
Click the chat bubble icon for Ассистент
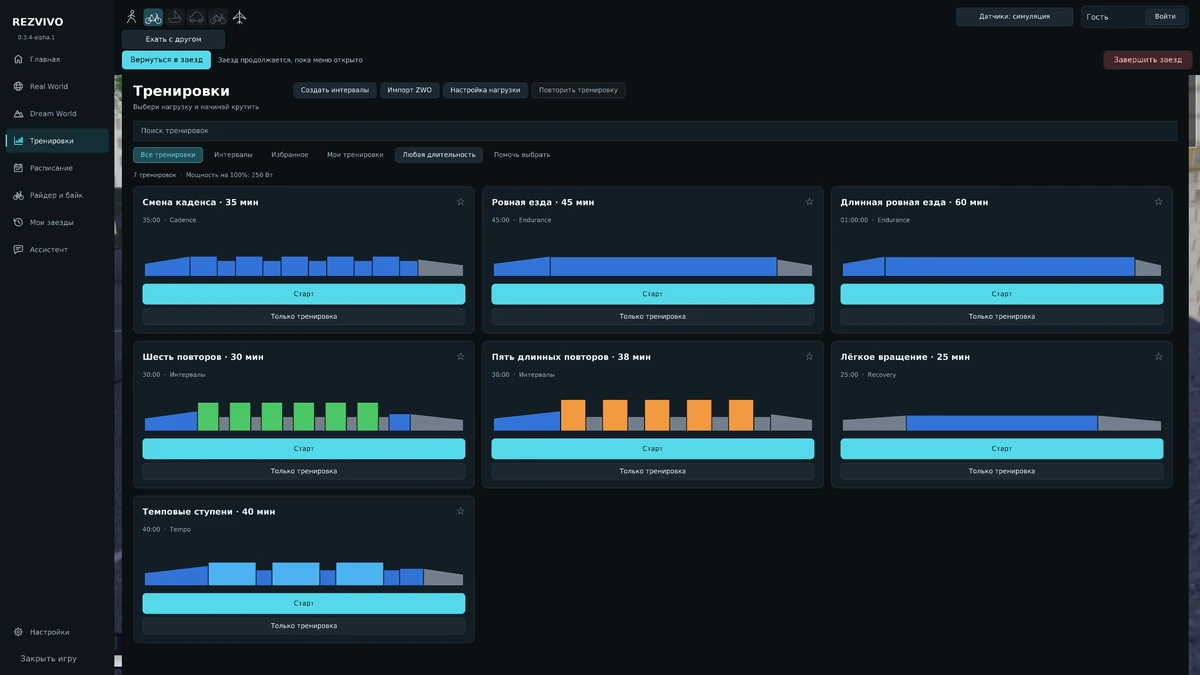point(18,249)
